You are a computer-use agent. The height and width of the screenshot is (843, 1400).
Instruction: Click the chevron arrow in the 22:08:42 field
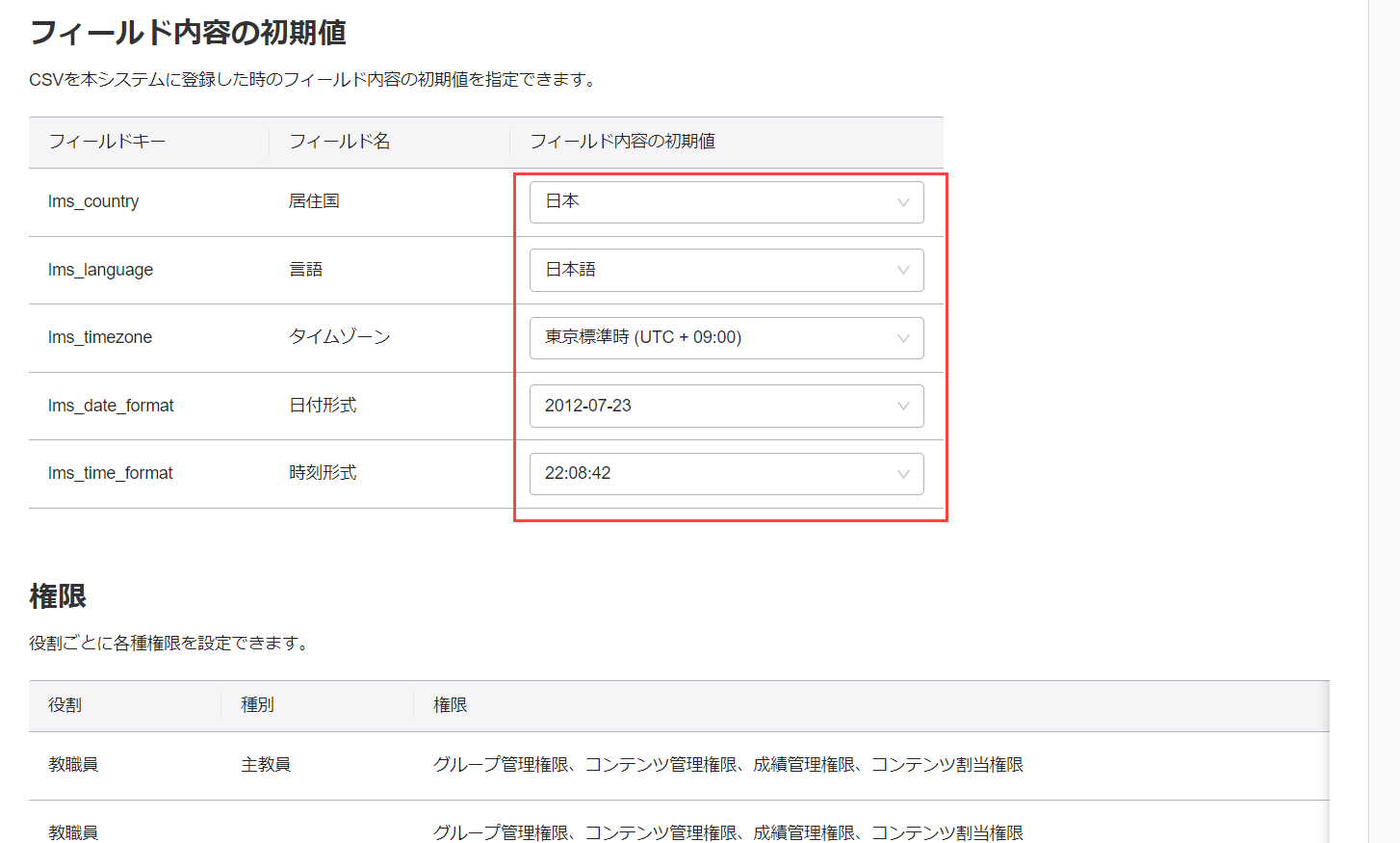point(903,474)
